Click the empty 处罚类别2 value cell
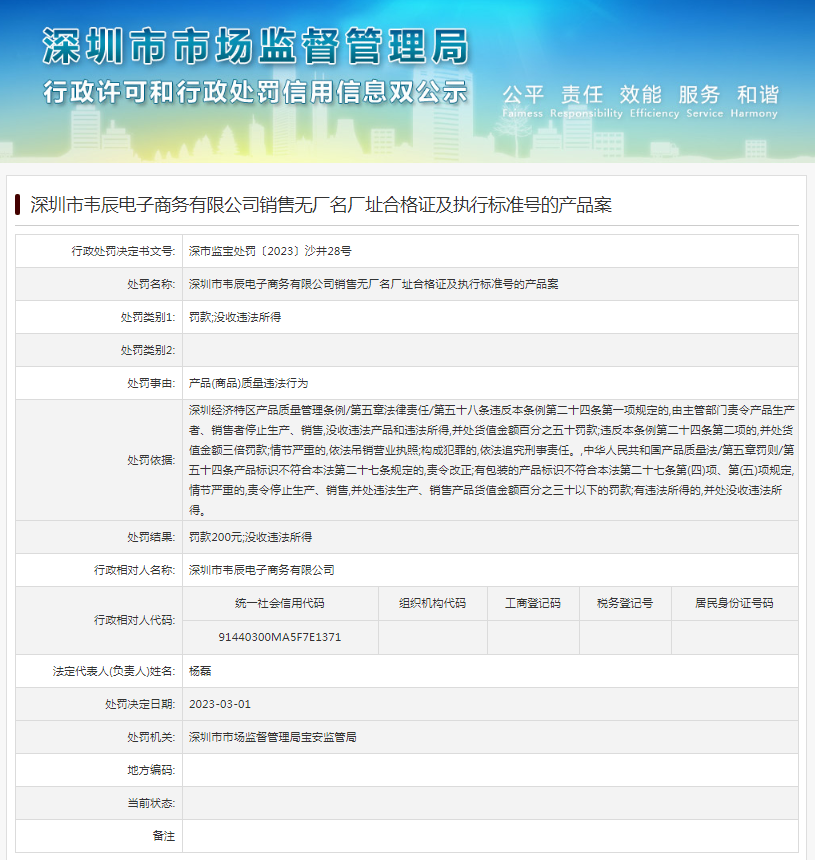This screenshot has width=815, height=860. [x=490, y=350]
